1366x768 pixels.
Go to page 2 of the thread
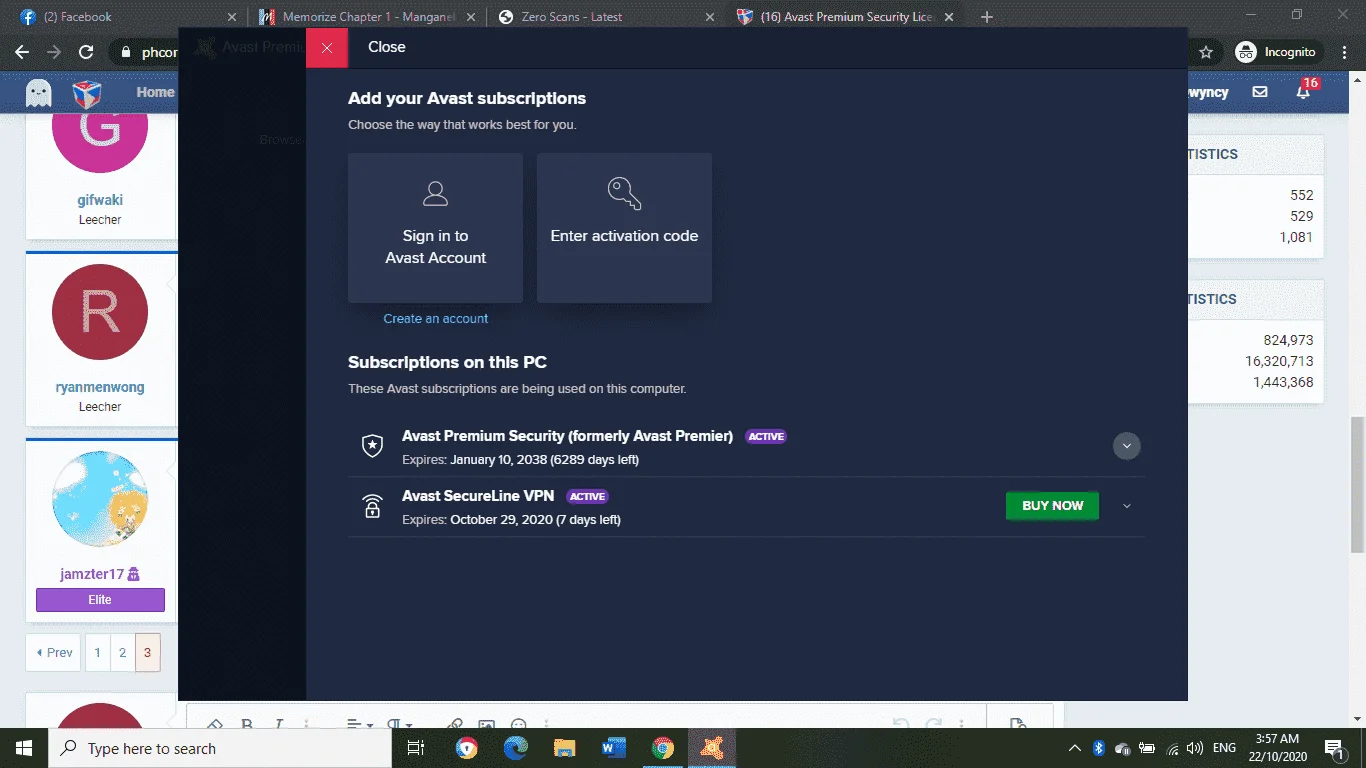pos(122,653)
